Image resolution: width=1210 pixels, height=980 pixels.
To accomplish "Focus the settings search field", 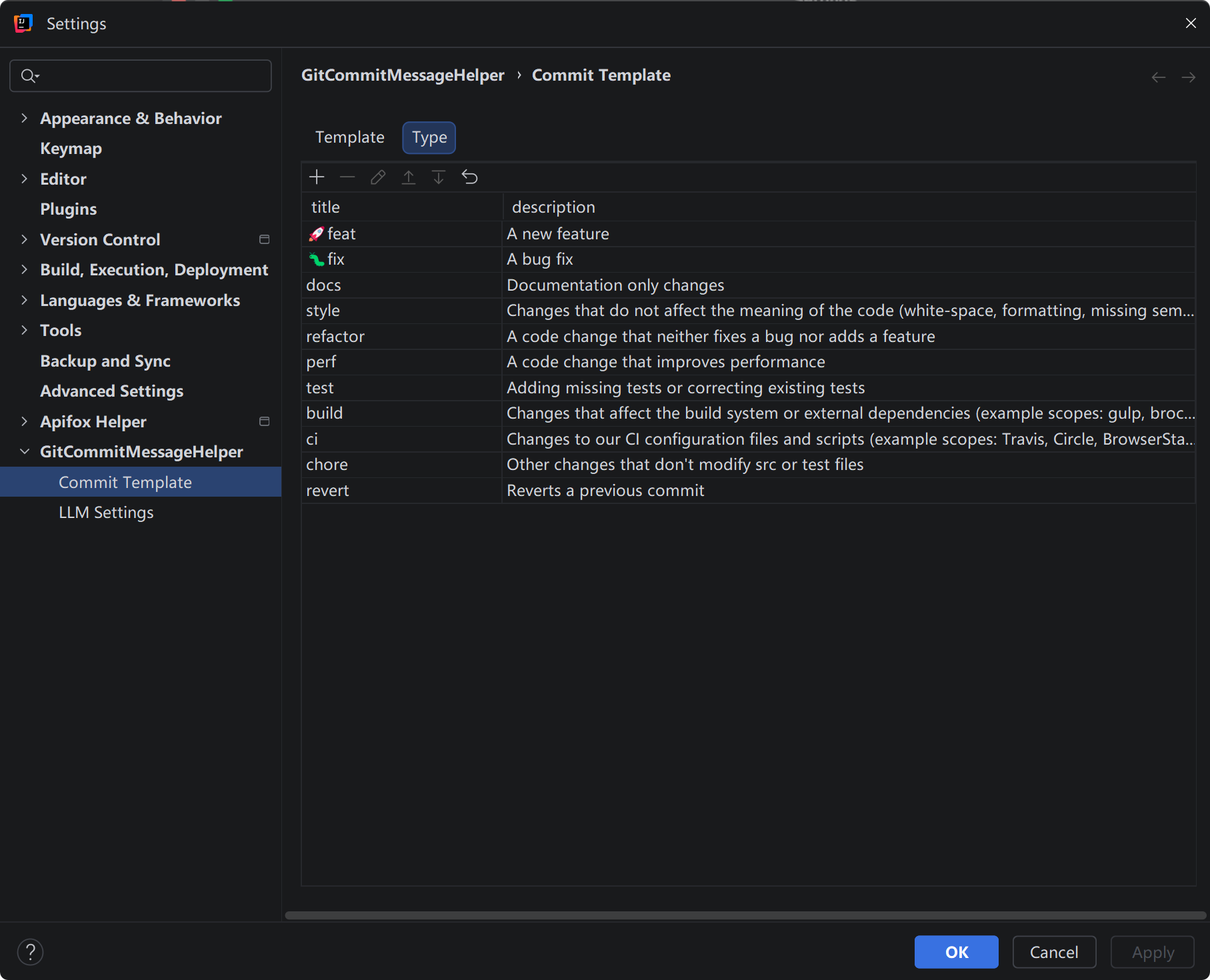I will click(x=141, y=76).
